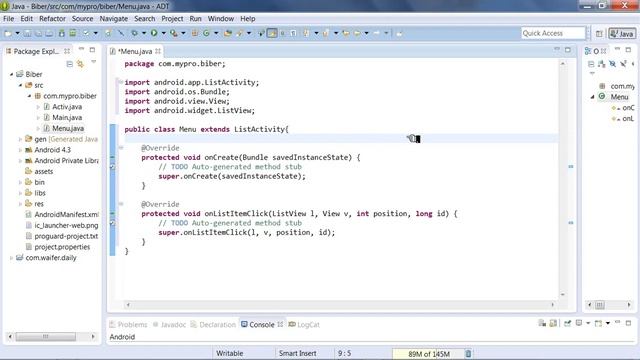Toggle Sort in the Outline panel
Image resolution: width=640 pixels, height=360 pixels.
[x=602, y=64]
